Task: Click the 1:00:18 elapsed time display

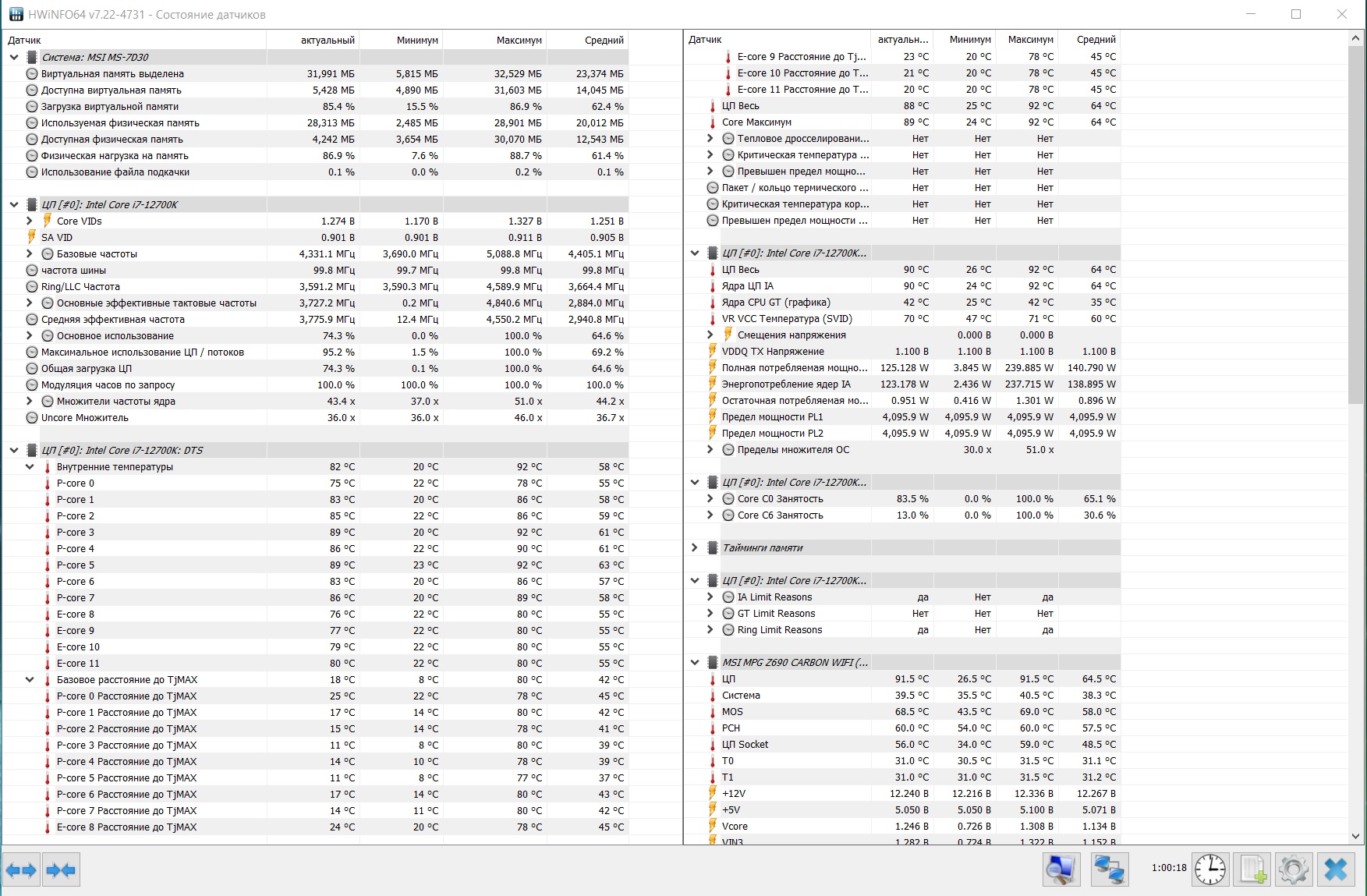Action: point(1169,868)
